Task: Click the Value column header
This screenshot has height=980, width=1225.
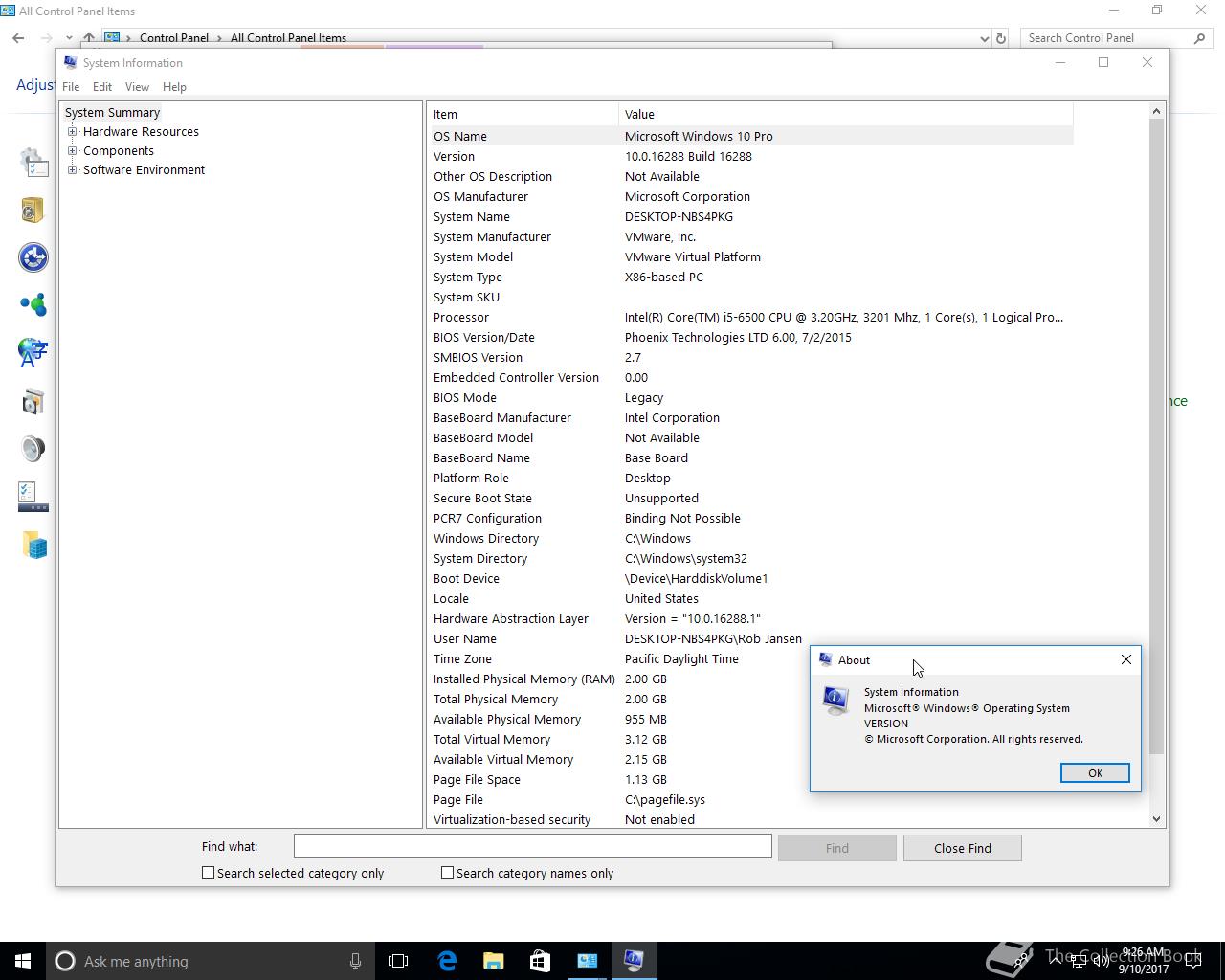Action: (846, 114)
